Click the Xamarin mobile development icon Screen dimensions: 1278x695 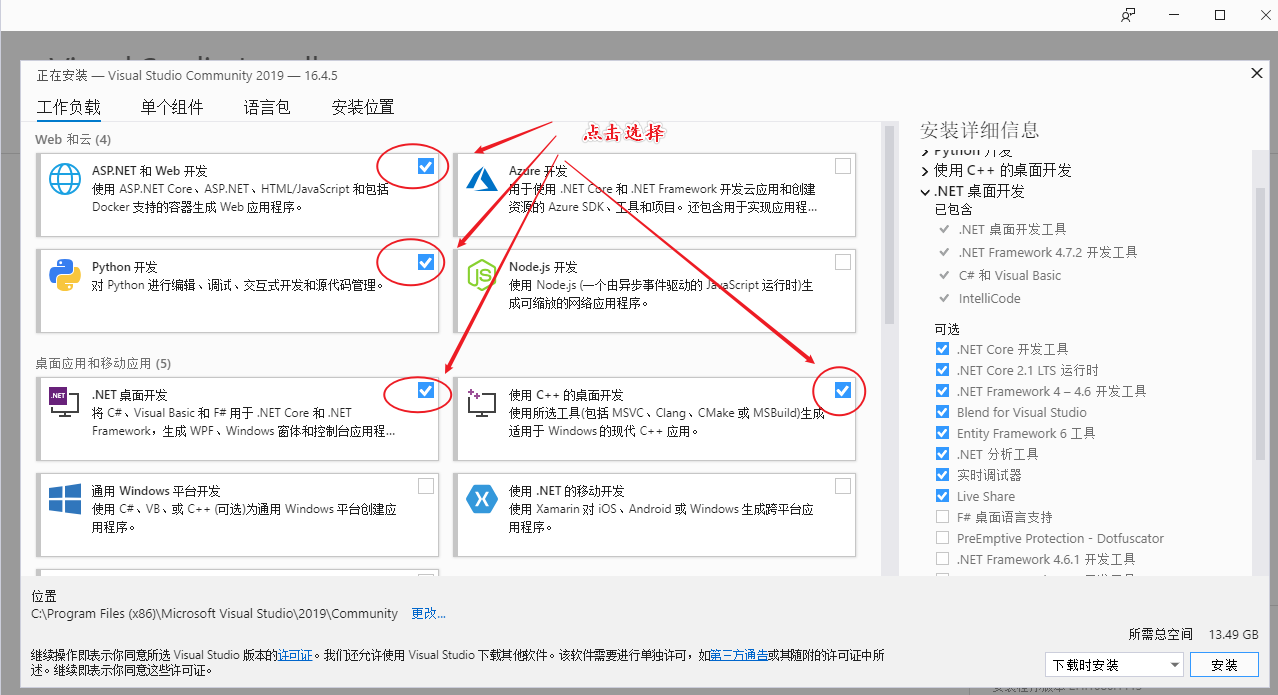click(481, 499)
